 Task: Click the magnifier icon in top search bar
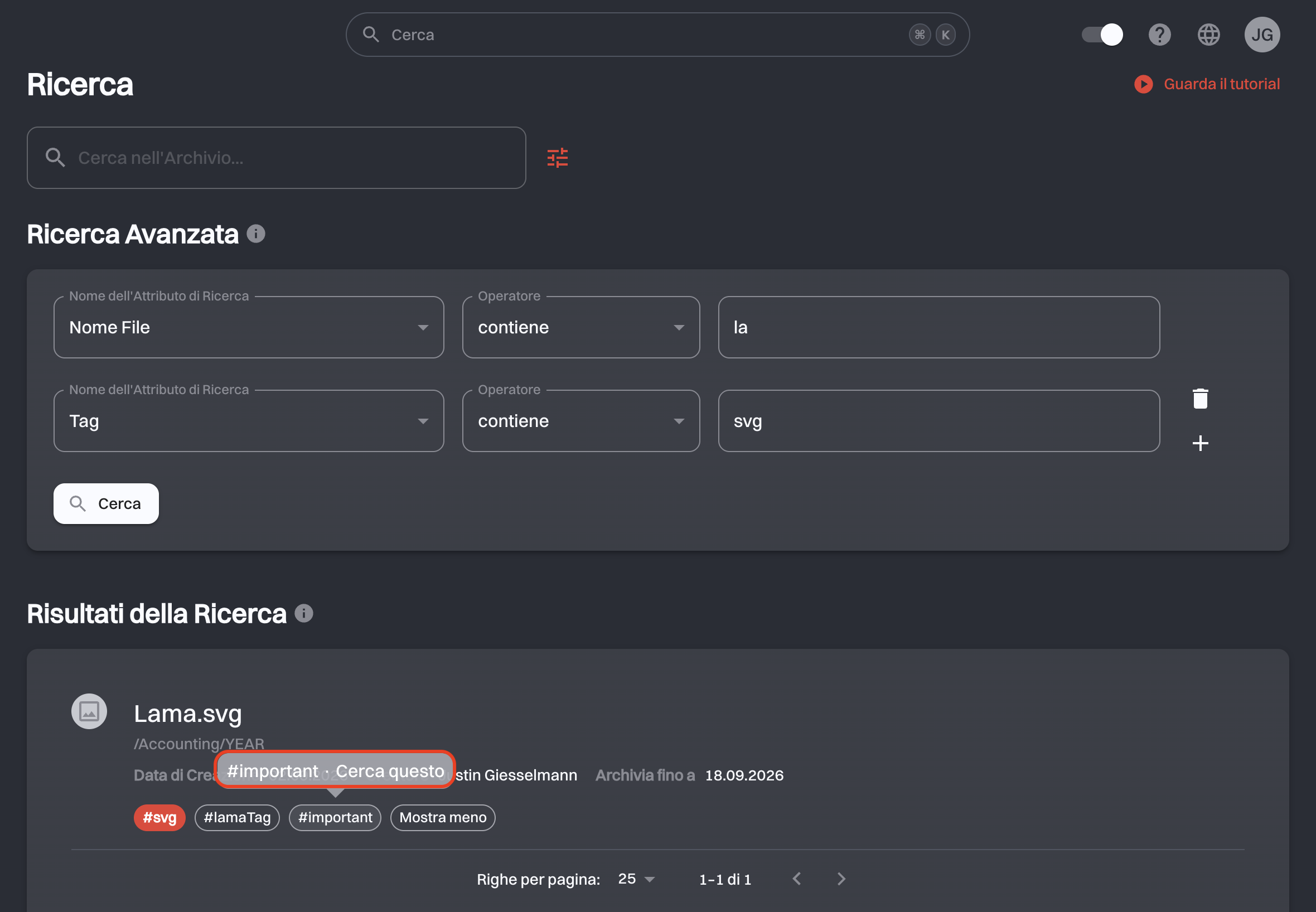[x=371, y=35]
